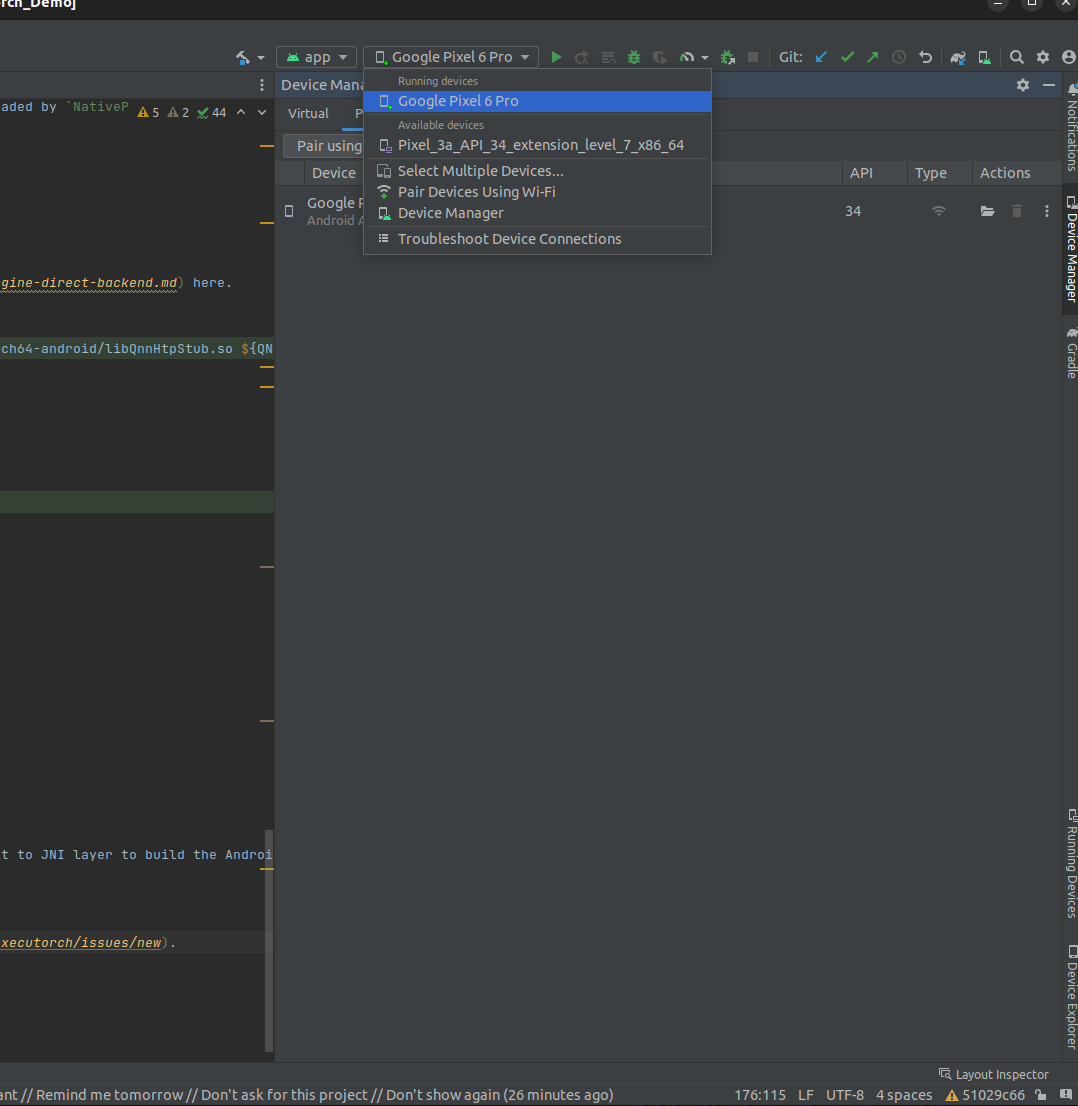The image size is (1078, 1106).
Task: Click the Git commit checkmark icon
Action: (x=847, y=58)
